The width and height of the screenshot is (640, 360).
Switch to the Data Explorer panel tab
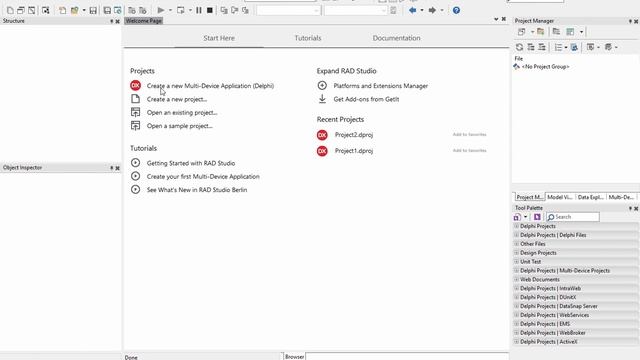pos(590,197)
